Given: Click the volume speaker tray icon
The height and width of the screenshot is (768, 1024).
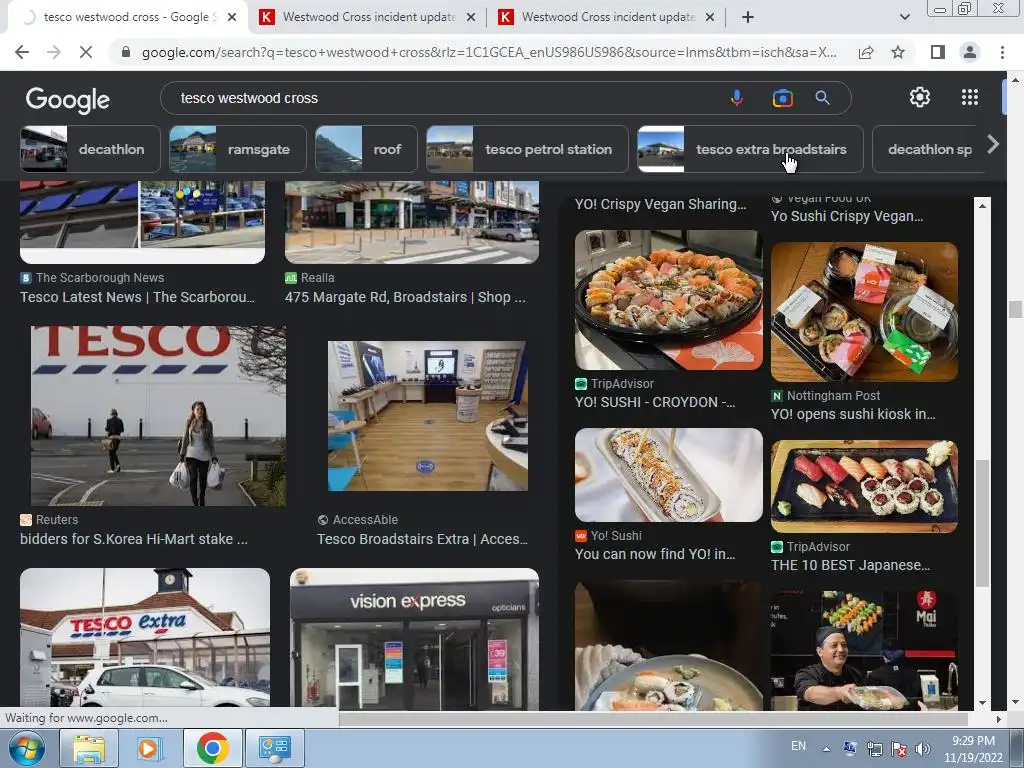Looking at the screenshot, I should pyautogui.click(x=922, y=749).
